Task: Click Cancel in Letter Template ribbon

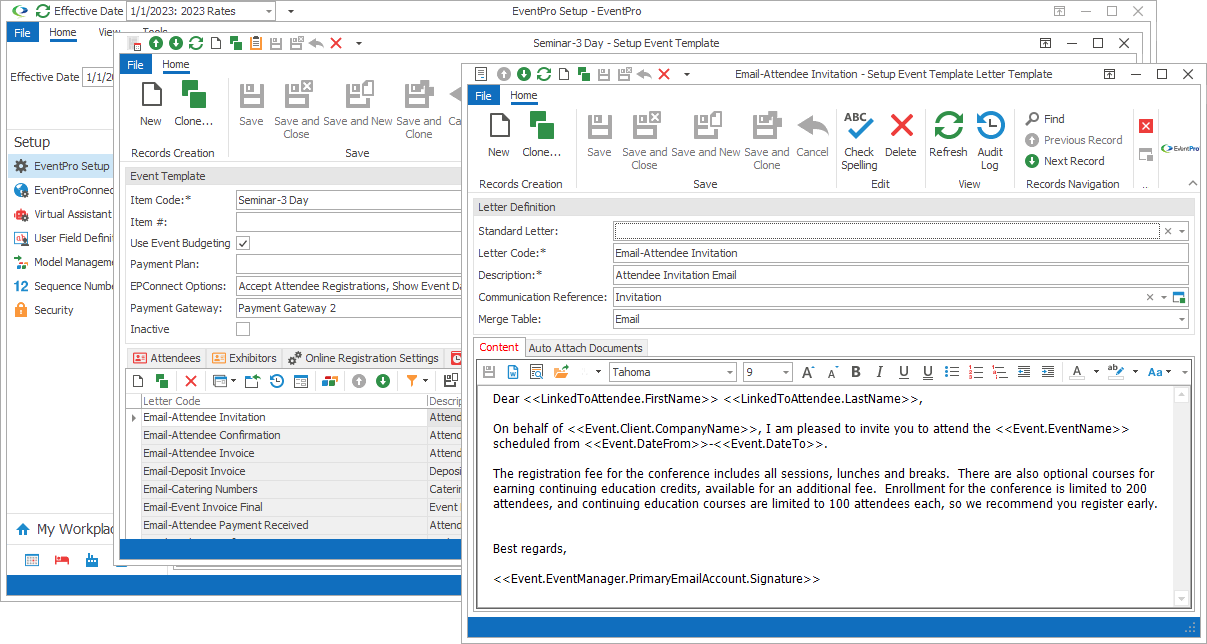Action: pos(812,134)
